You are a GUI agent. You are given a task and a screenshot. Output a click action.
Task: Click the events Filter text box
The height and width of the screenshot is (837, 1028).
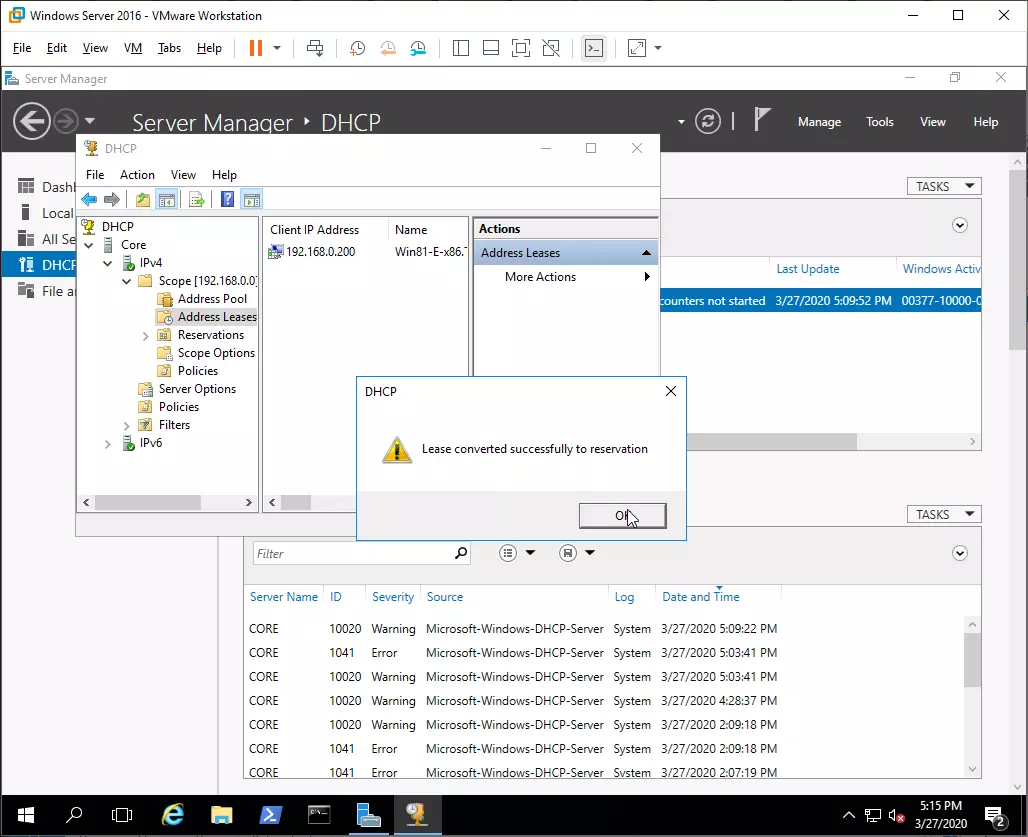coord(350,553)
